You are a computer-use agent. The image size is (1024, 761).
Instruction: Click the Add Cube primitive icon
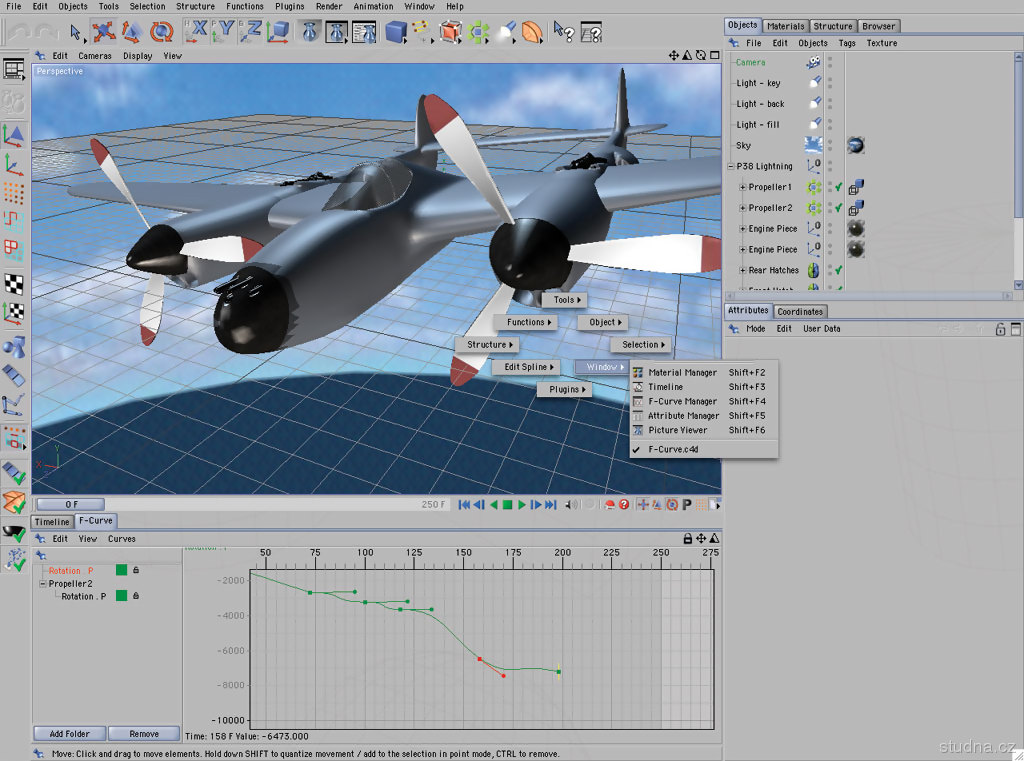(x=396, y=32)
